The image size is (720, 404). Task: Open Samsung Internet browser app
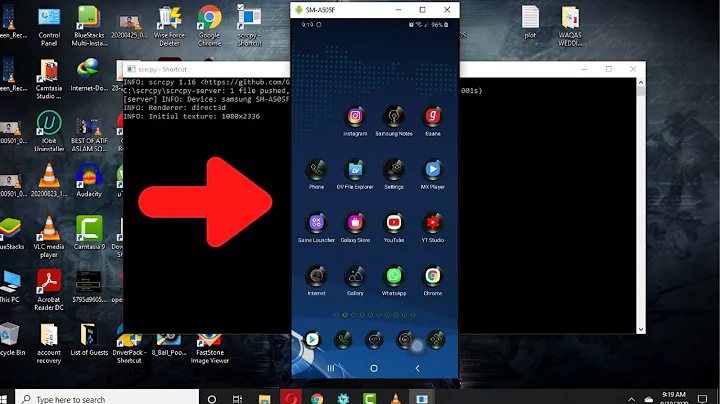316,276
